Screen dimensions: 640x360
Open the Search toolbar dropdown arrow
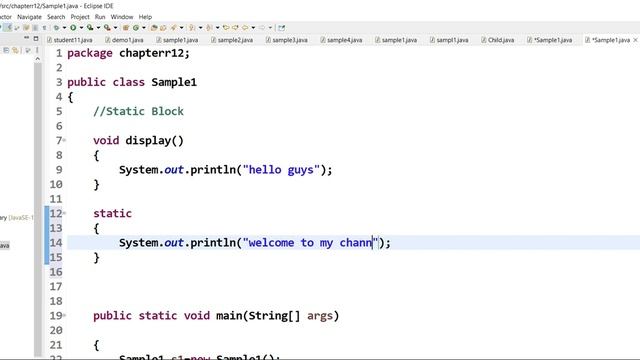tap(182, 28)
